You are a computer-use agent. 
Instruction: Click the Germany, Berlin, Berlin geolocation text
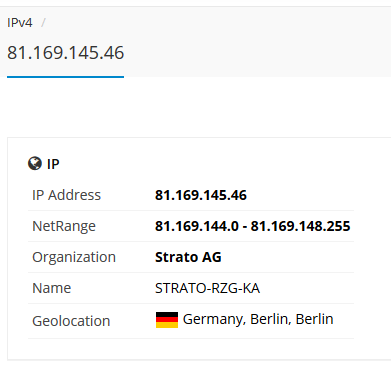pos(258,319)
